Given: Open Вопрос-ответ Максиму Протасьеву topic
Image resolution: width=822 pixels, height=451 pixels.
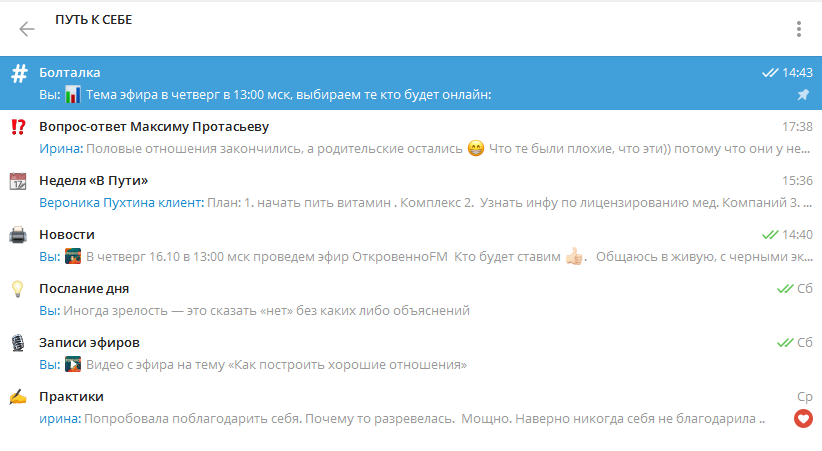Looking at the screenshot, I should tap(154, 127).
